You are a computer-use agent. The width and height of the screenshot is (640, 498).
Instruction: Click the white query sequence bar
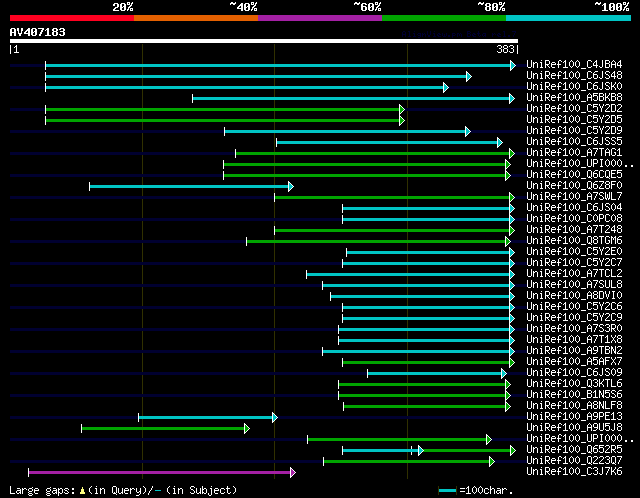pyautogui.click(x=264, y=41)
